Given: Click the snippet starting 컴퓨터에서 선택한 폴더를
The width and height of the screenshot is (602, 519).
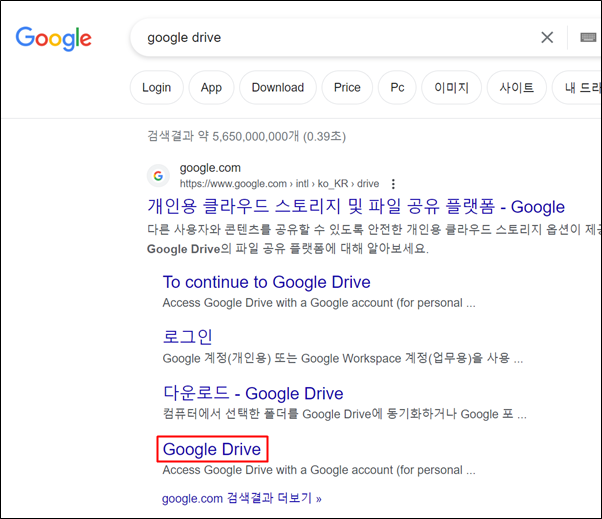Looking at the screenshot, I should click(344, 414).
